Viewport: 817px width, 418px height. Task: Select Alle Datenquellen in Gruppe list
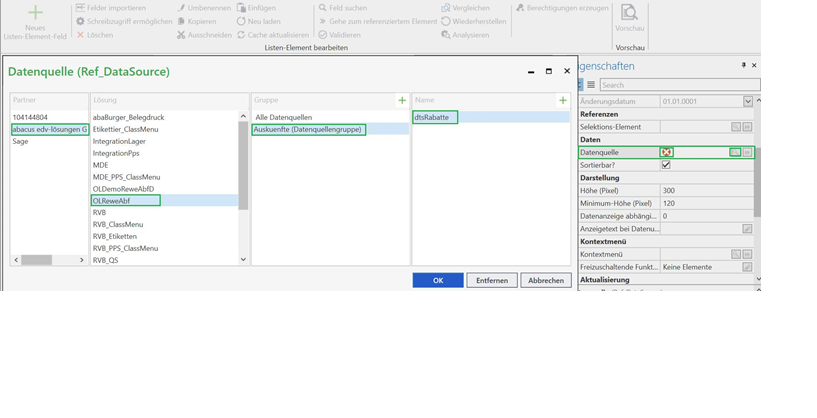coord(284,117)
